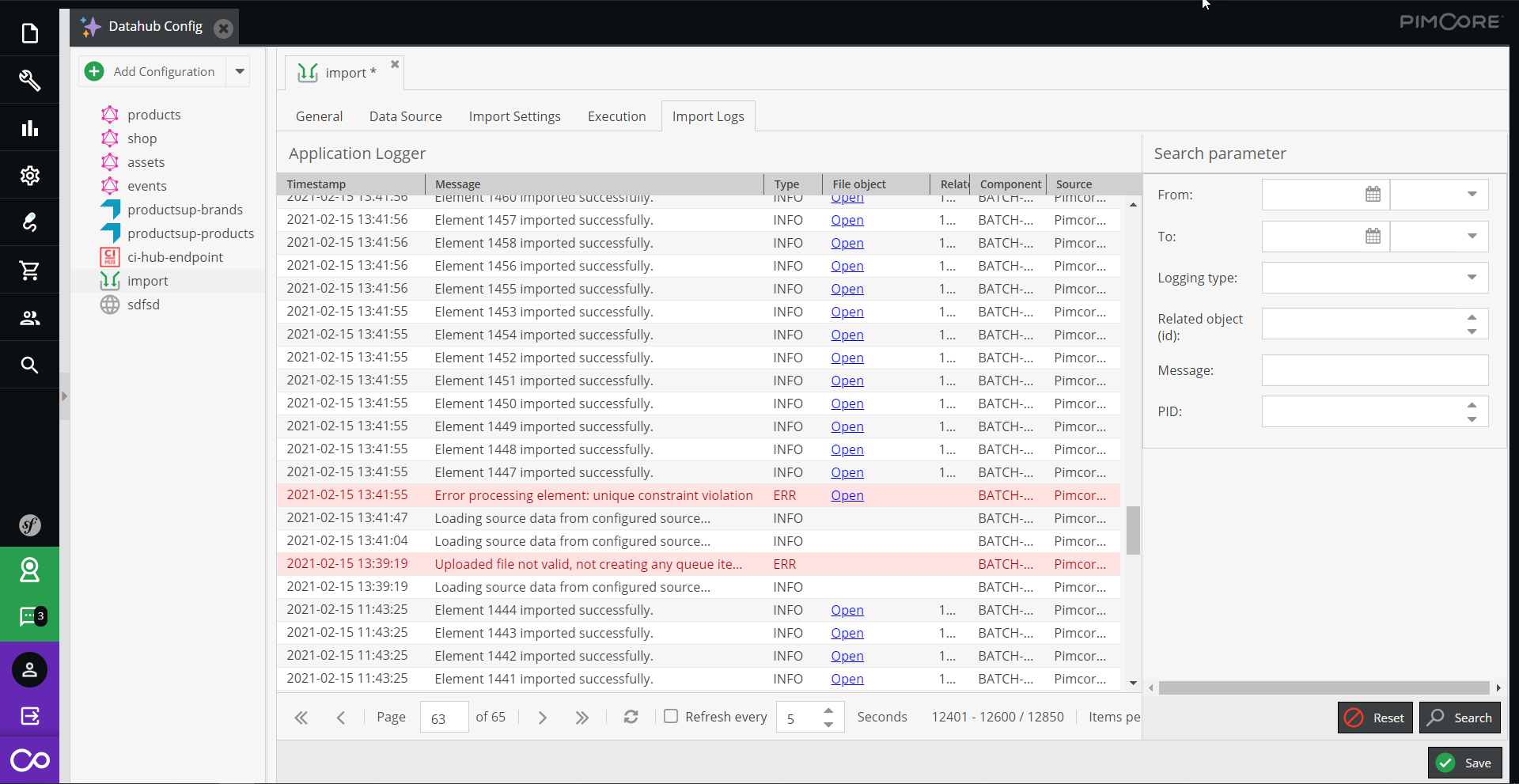Switch to the Data Source tab
1519x784 pixels.
(x=405, y=116)
